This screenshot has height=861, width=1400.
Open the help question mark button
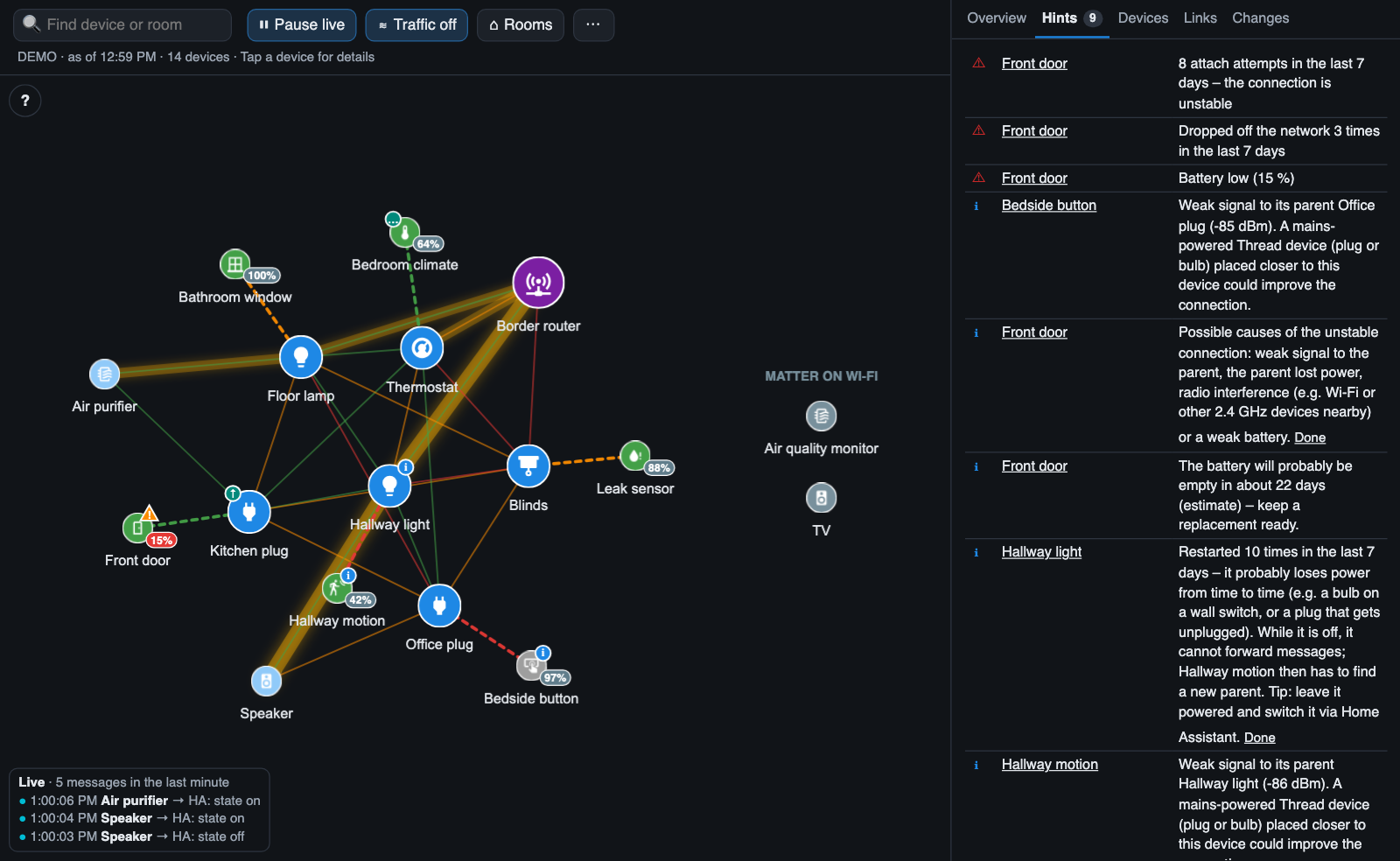click(25, 101)
